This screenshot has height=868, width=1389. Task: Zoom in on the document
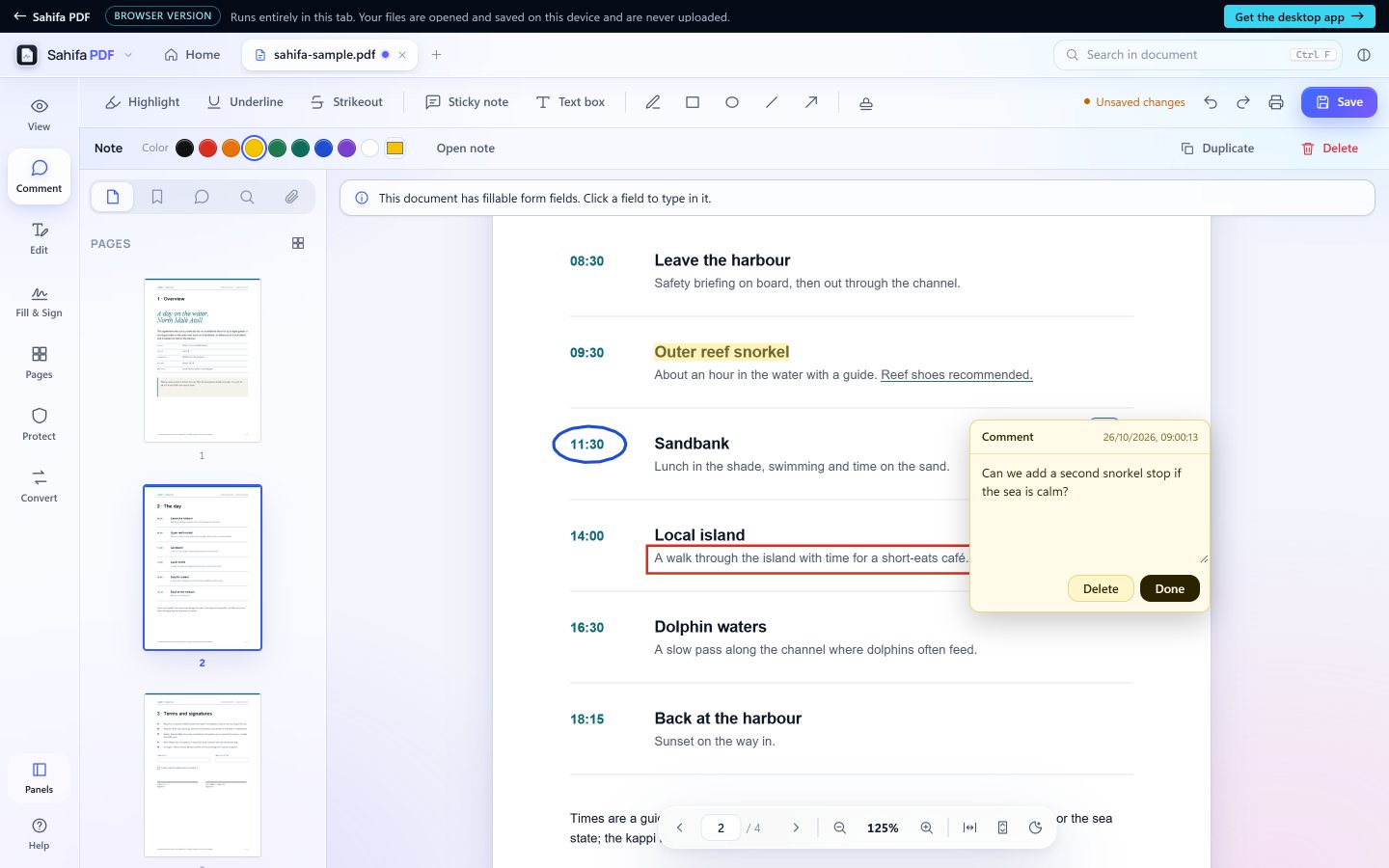927,827
